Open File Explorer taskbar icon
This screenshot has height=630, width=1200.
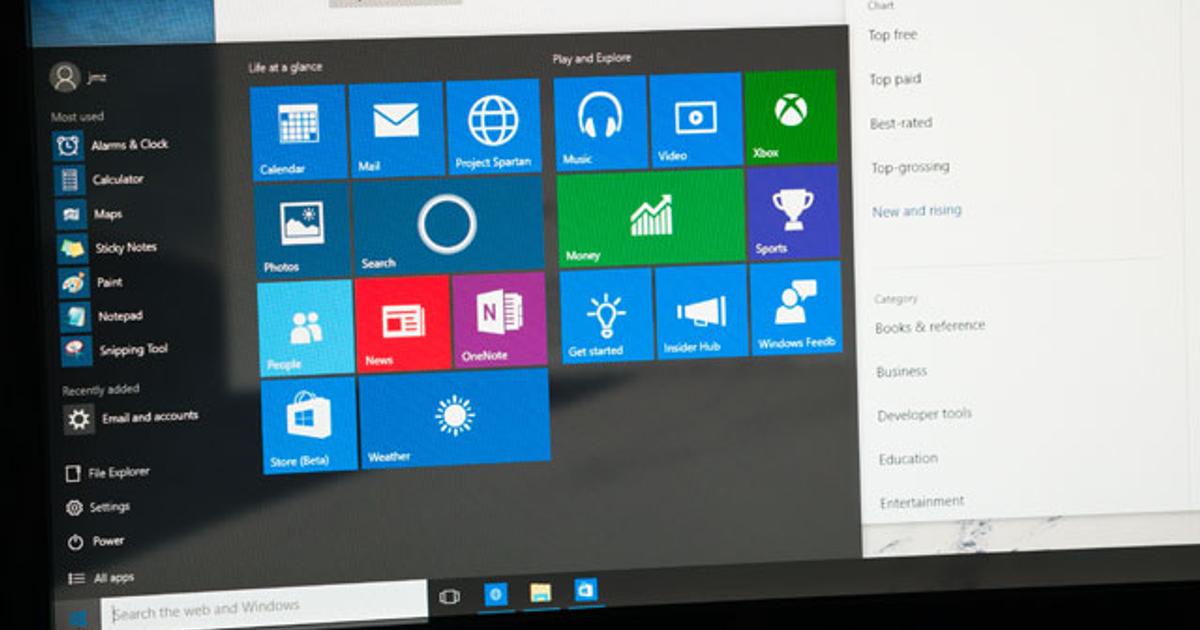coord(541,592)
